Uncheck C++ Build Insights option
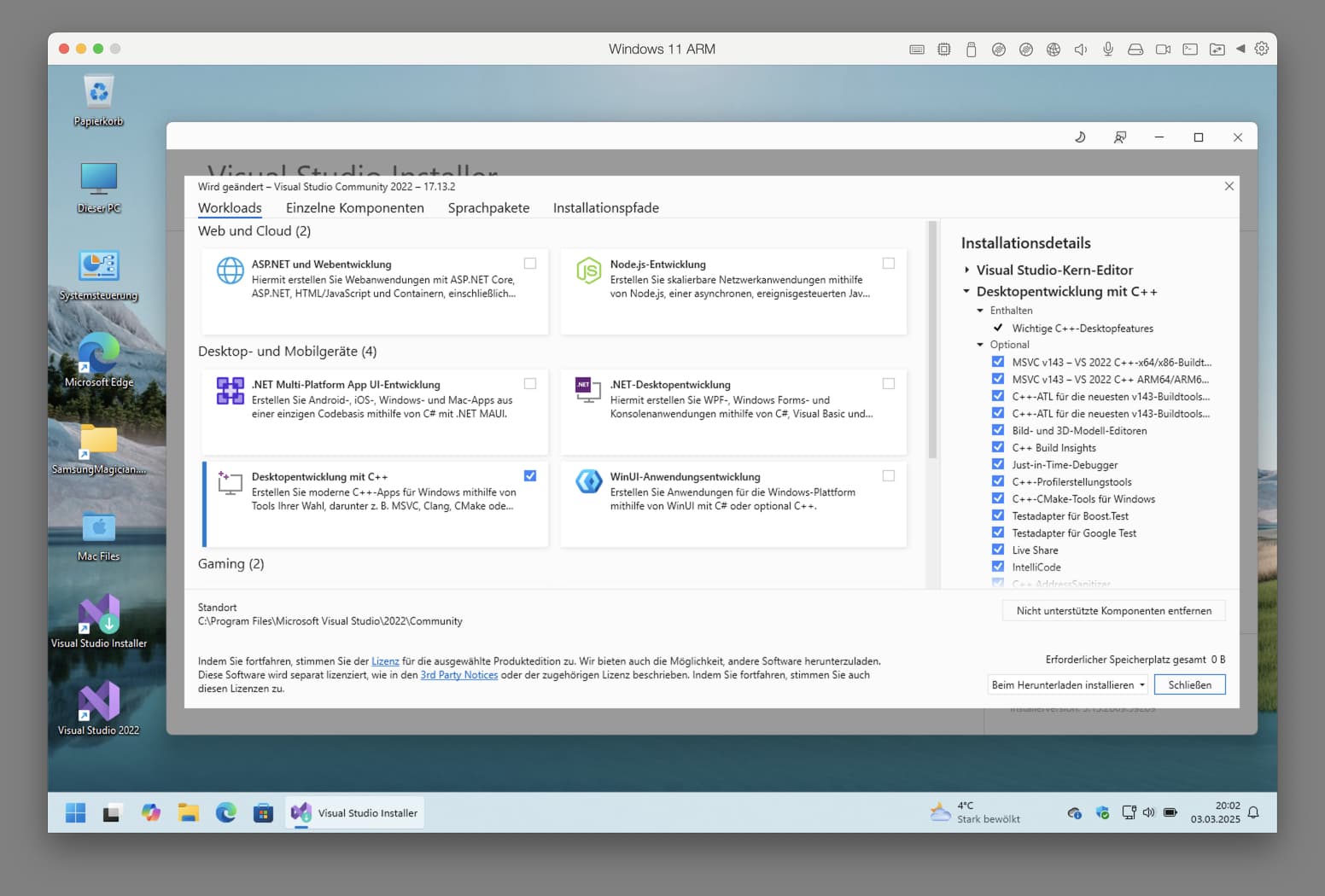 (x=998, y=447)
